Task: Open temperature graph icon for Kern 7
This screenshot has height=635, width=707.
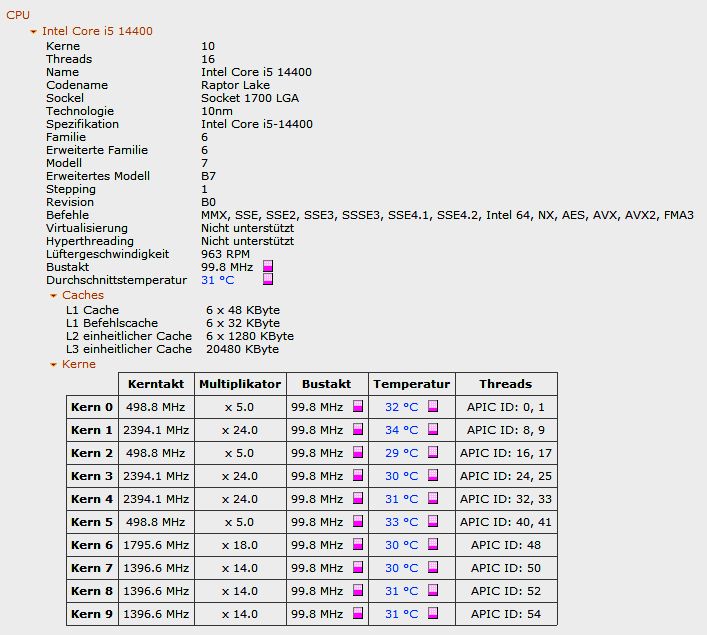Action: click(433, 567)
